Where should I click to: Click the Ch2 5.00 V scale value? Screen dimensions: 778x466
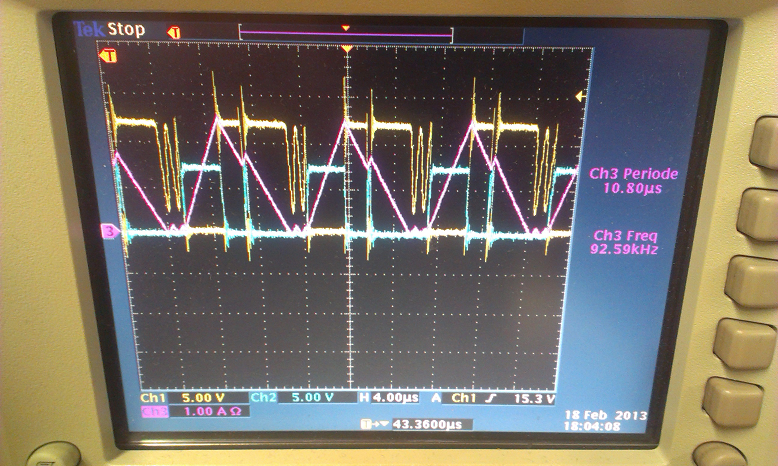[x=313, y=397]
